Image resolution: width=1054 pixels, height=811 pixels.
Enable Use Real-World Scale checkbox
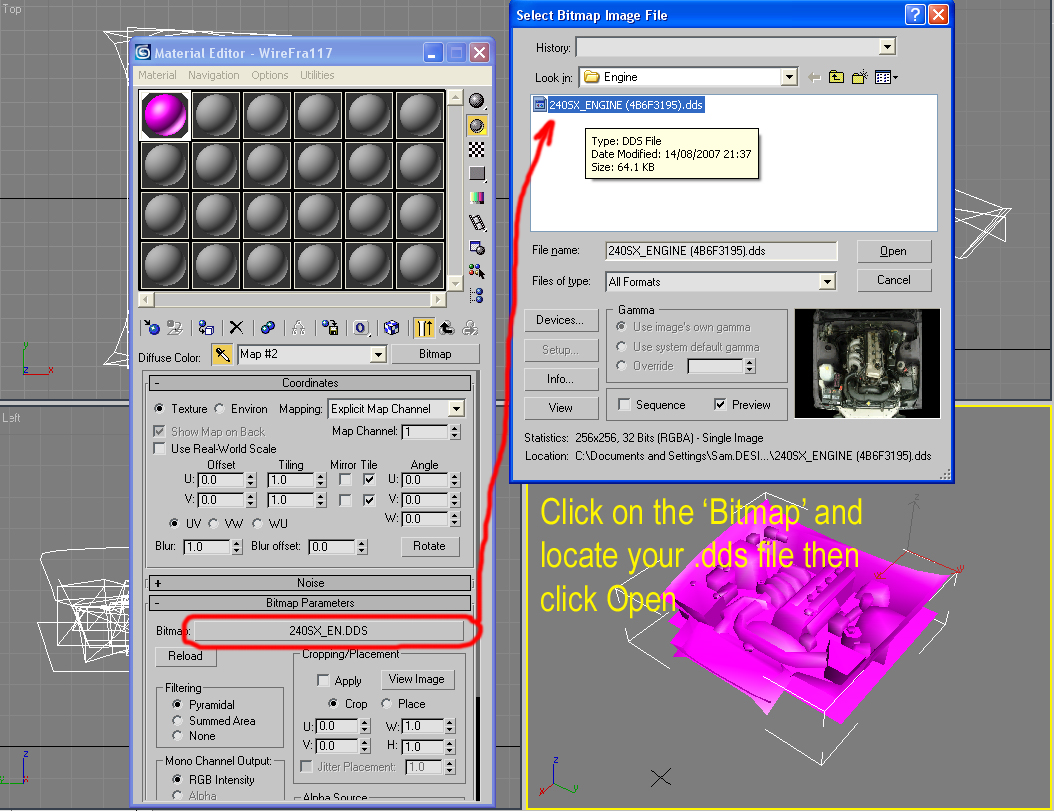tap(159, 449)
